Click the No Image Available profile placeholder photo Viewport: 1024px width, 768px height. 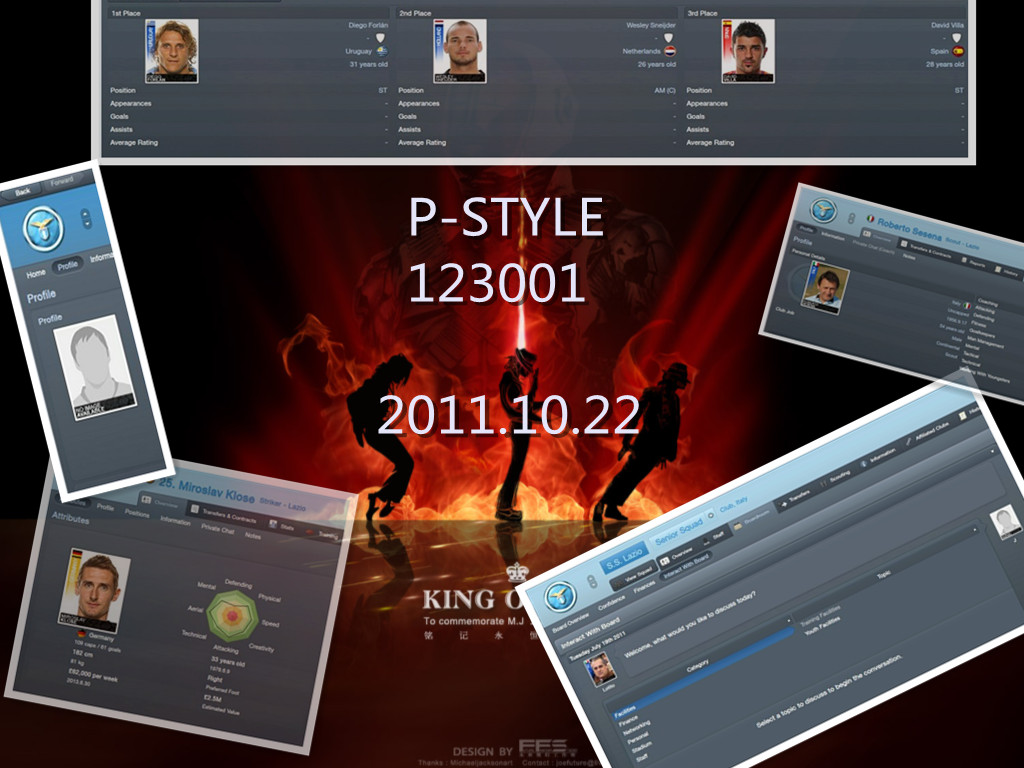pyautogui.click(x=95, y=367)
